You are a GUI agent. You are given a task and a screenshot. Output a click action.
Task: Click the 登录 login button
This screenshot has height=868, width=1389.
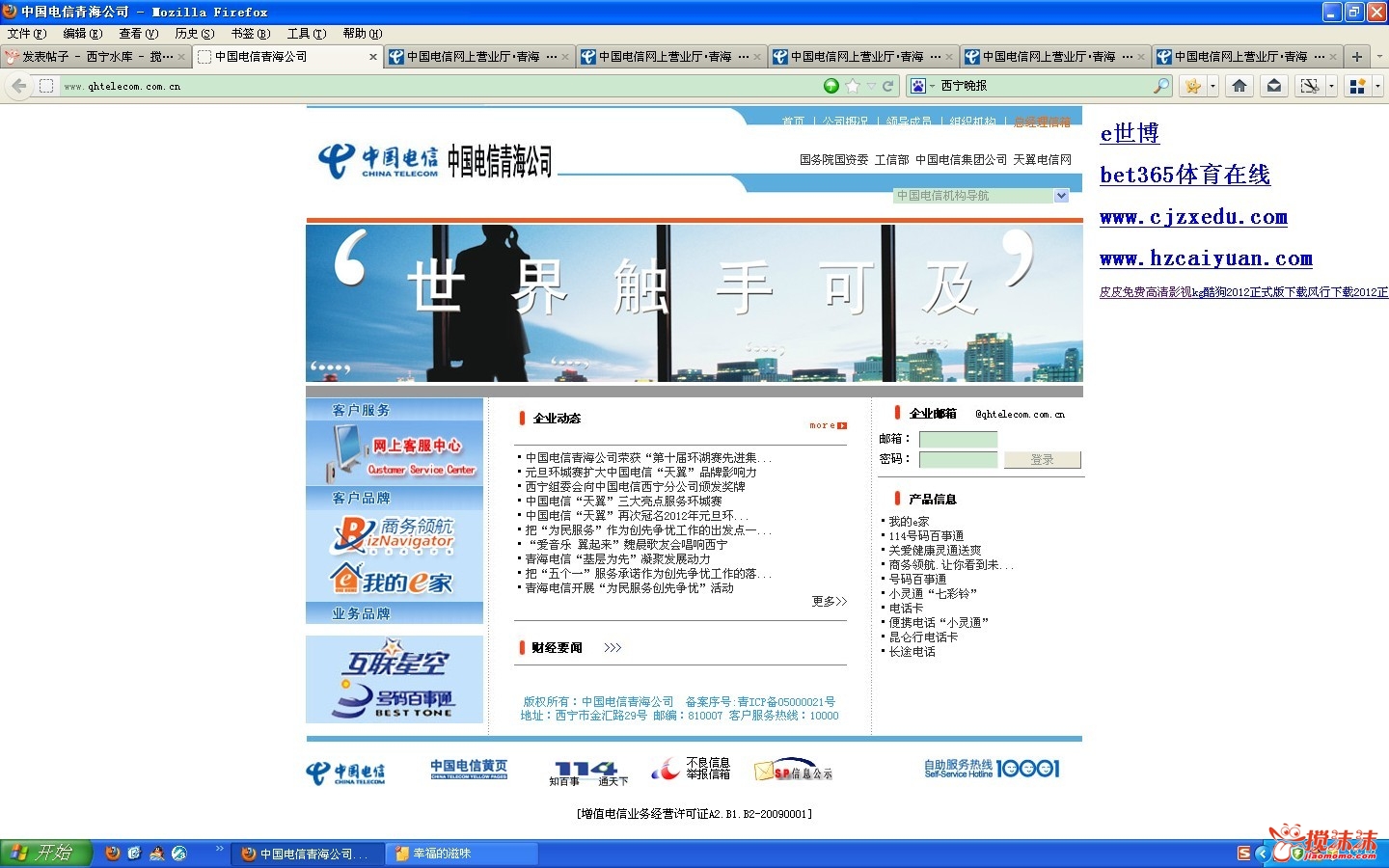[x=1043, y=460]
